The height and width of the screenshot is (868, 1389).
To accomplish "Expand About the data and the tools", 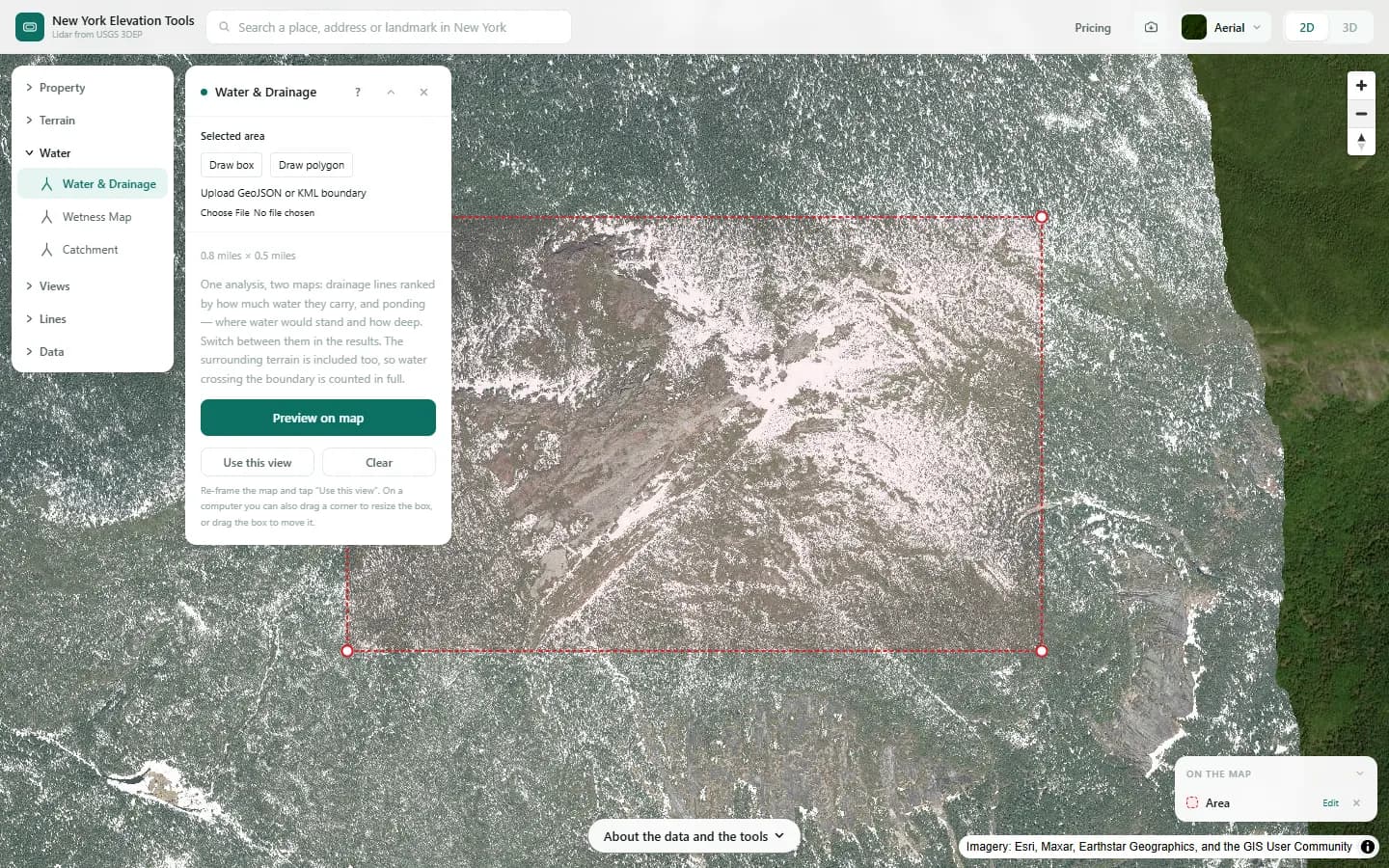I will click(x=694, y=836).
